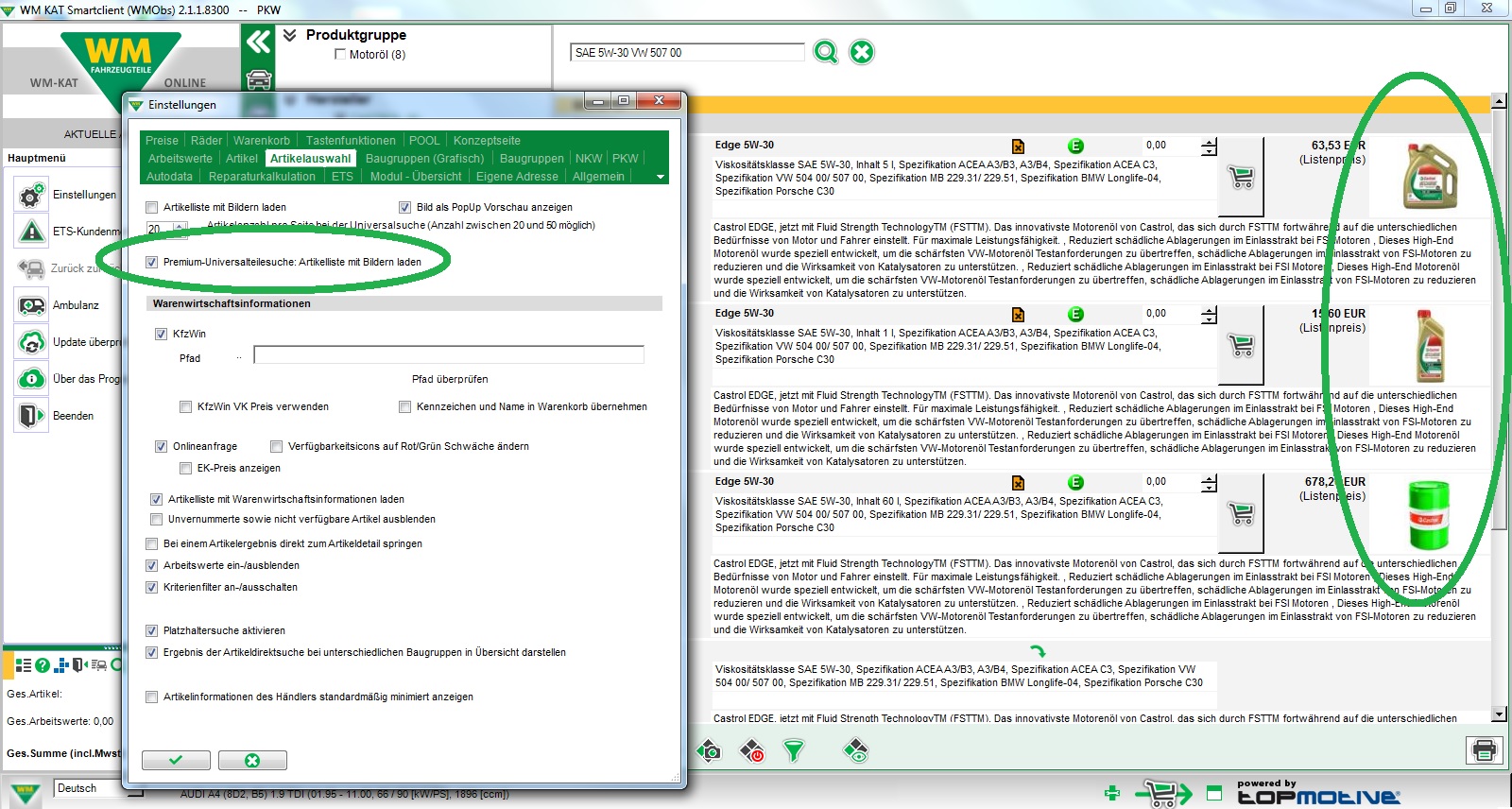Image resolution: width=1512 pixels, height=809 pixels.
Task: Start search with the magnifier icon
Action: pyautogui.click(x=826, y=52)
